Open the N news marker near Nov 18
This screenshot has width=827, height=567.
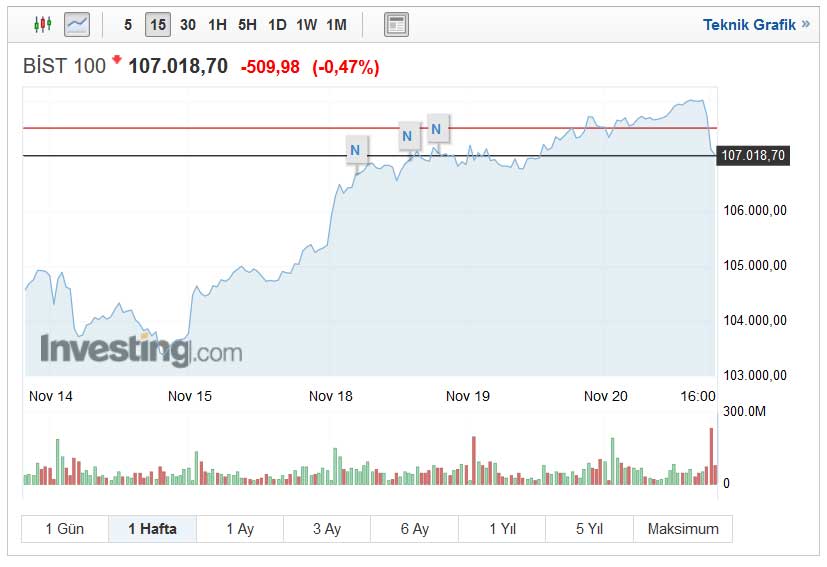356,150
